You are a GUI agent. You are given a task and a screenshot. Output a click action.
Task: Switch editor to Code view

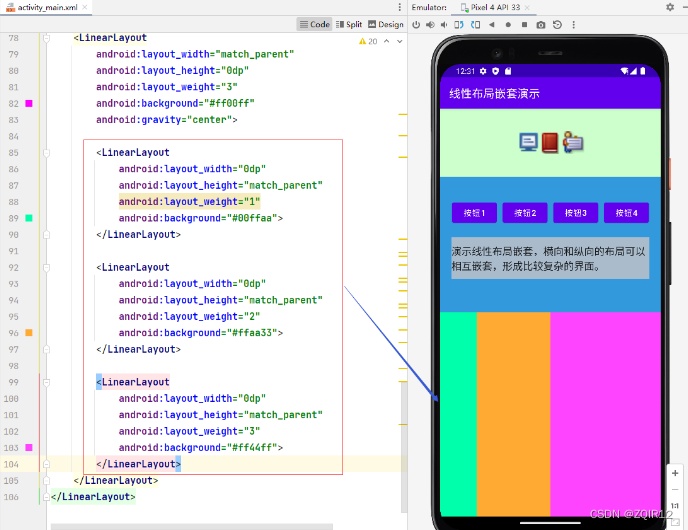[314, 25]
